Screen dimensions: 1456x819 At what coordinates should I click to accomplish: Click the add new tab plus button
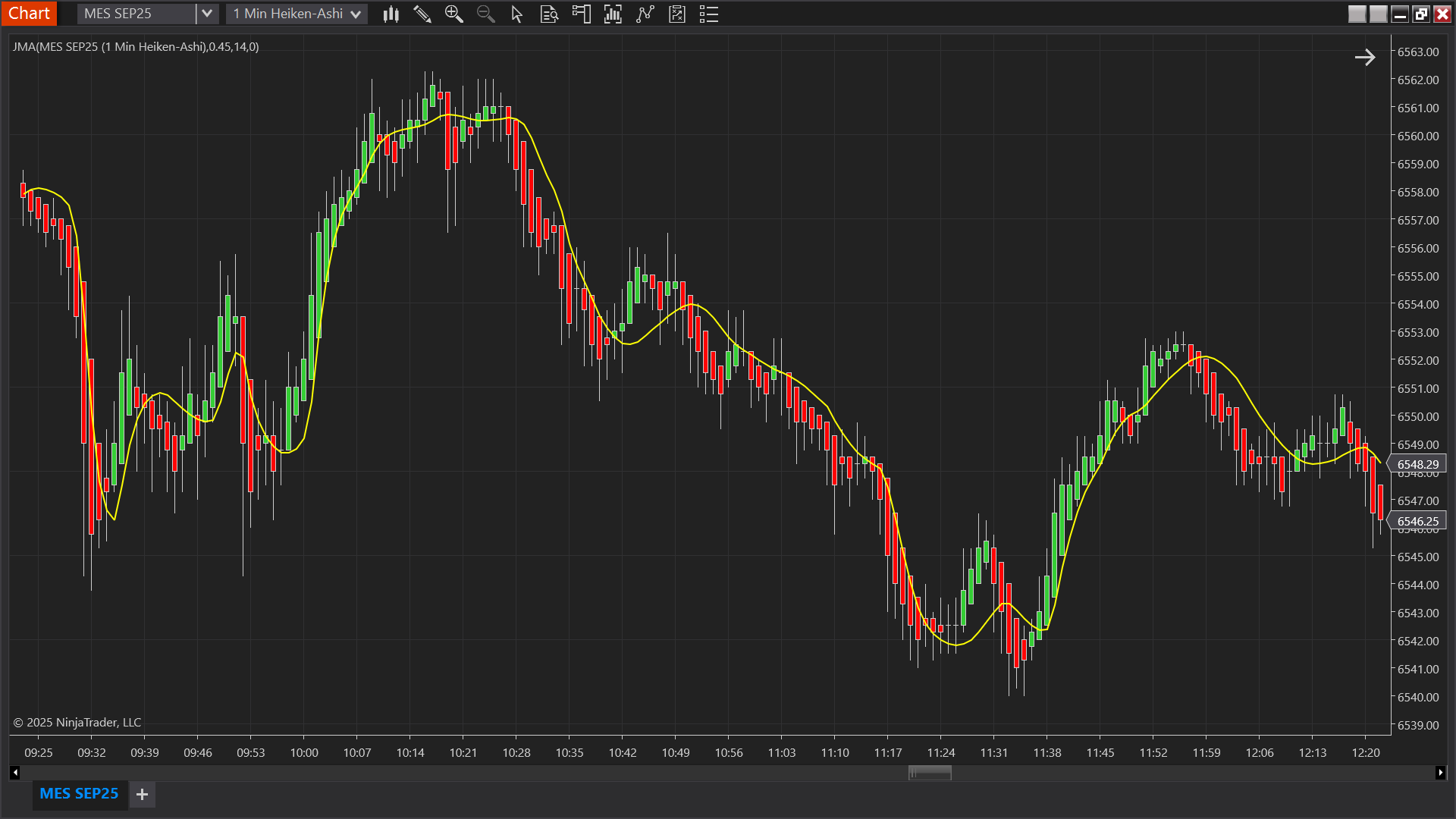(142, 794)
